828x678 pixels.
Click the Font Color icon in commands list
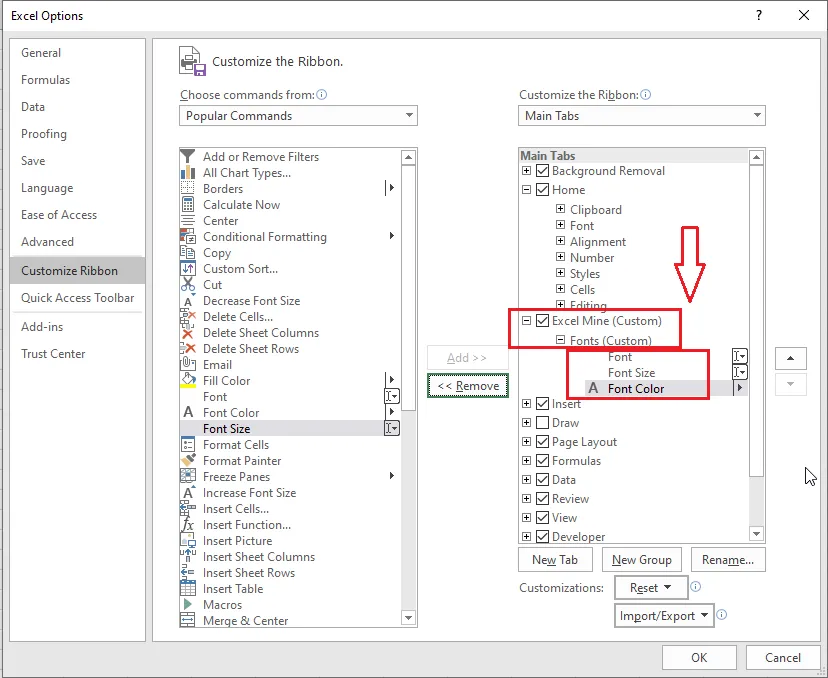tap(187, 412)
